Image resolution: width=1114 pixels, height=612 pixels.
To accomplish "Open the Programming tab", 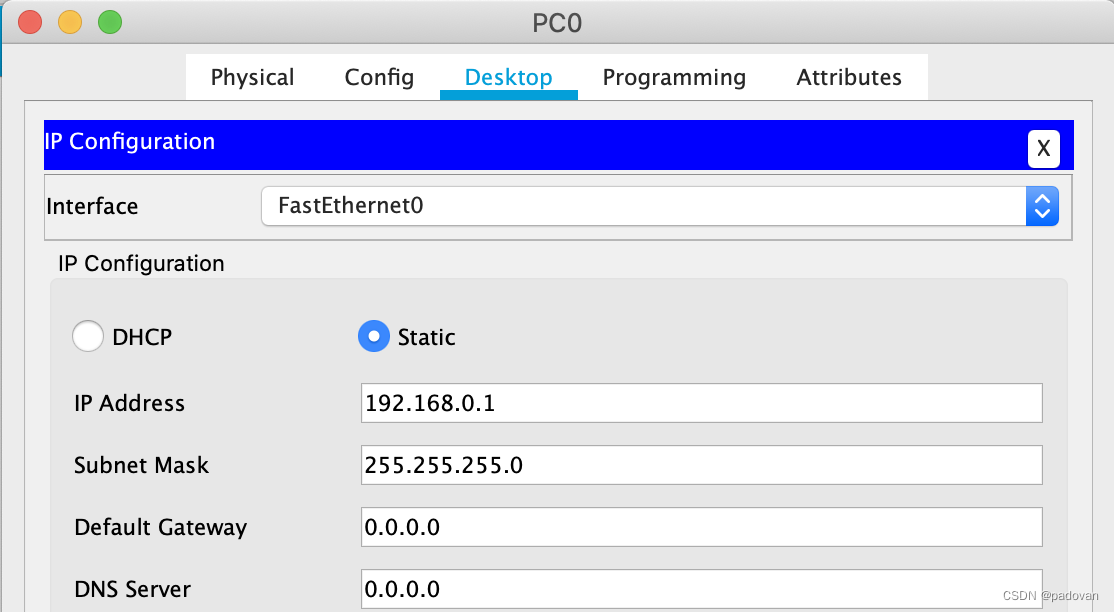I will point(674,77).
